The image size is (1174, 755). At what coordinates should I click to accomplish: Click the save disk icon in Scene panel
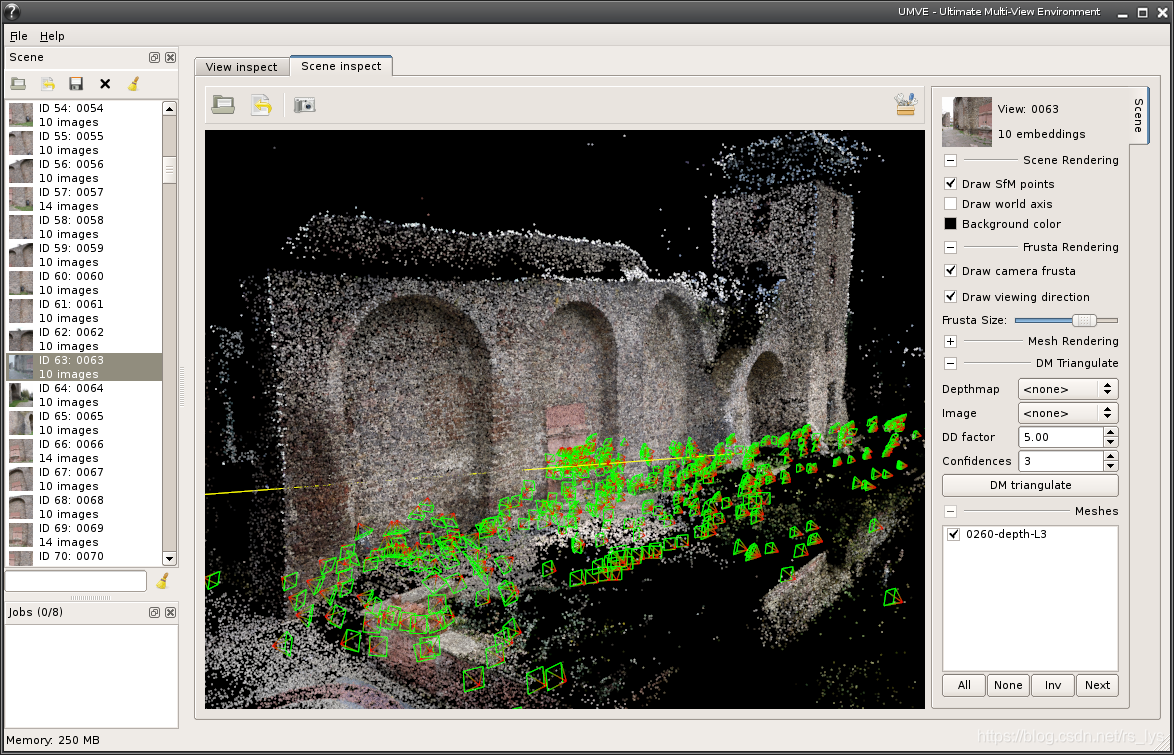tap(76, 84)
